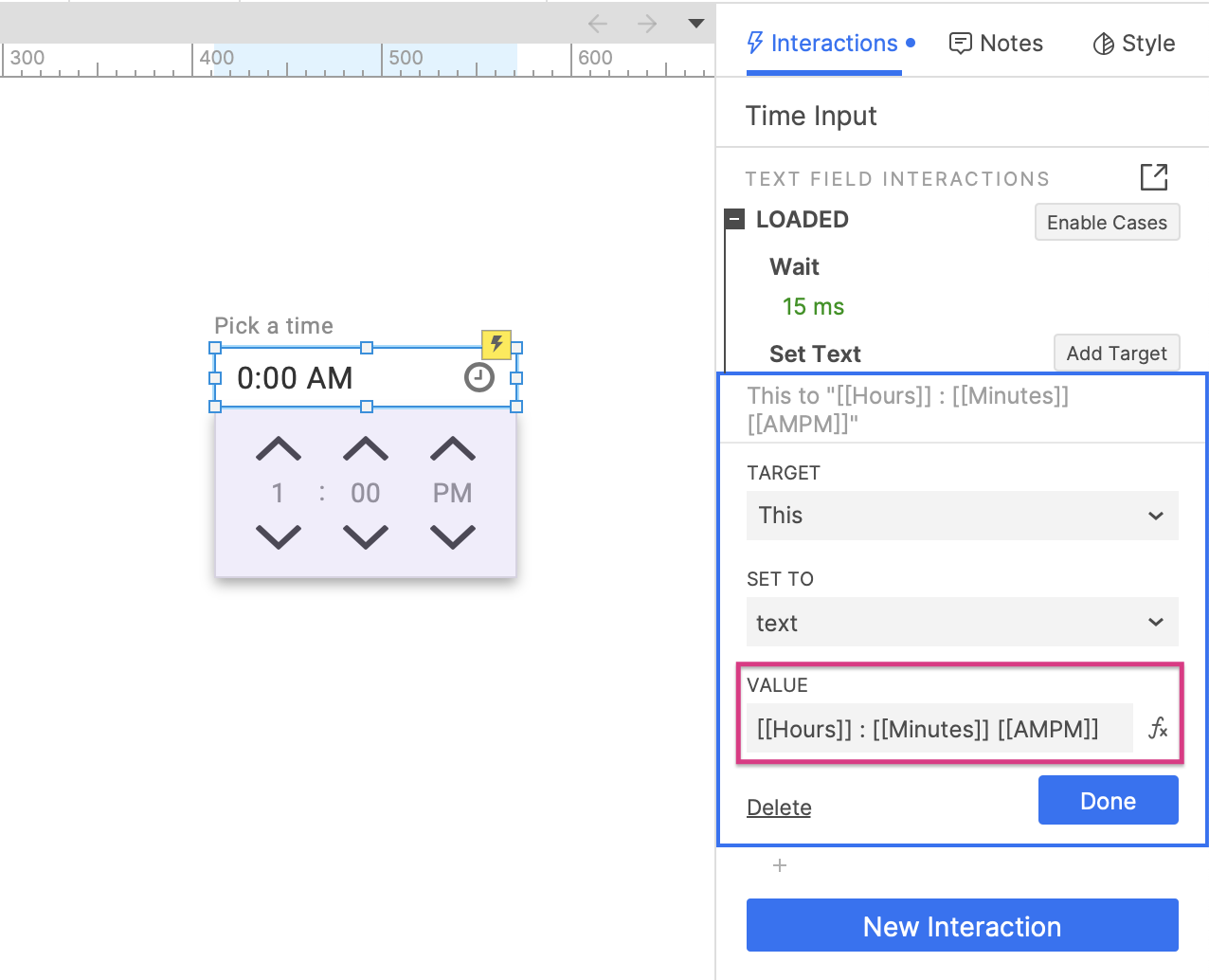This screenshot has height=980, width=1209.
Task: Click the yellow lightning interaction badge
Action: click(x=496, y=344)
